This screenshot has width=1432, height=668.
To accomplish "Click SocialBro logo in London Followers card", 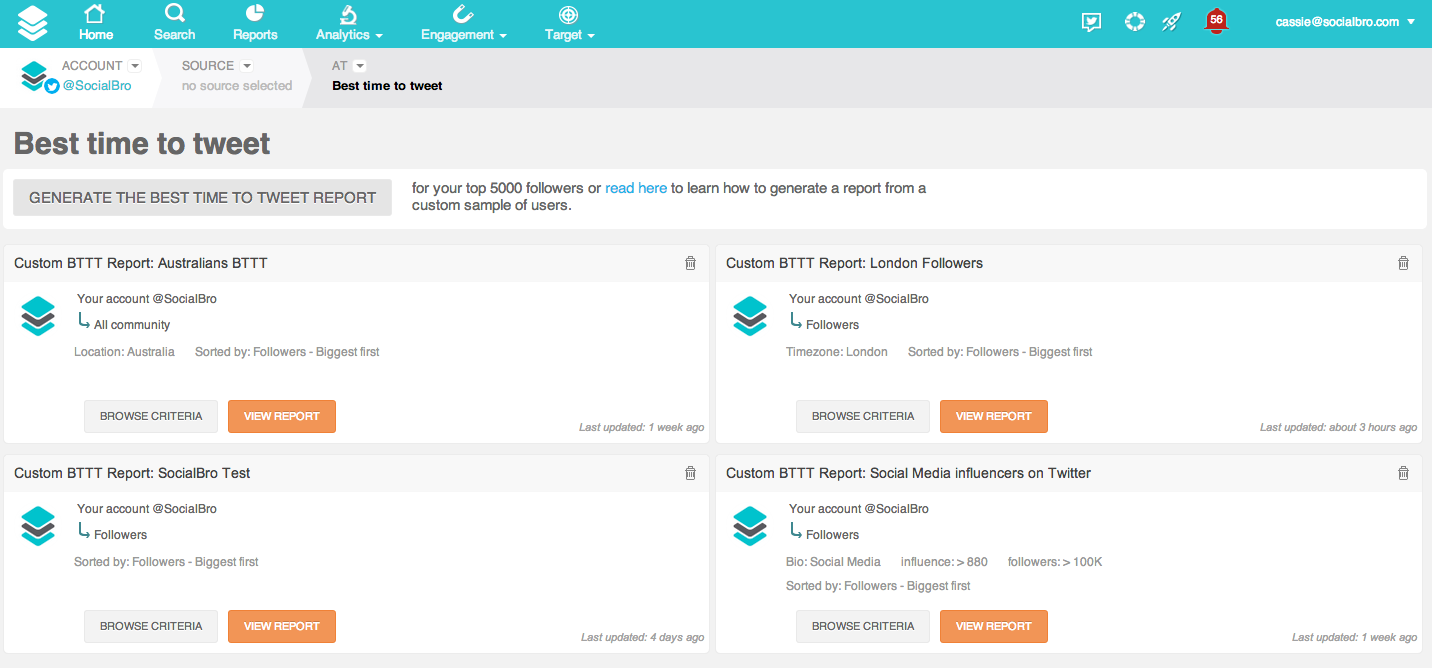I will tap(750, 316).
